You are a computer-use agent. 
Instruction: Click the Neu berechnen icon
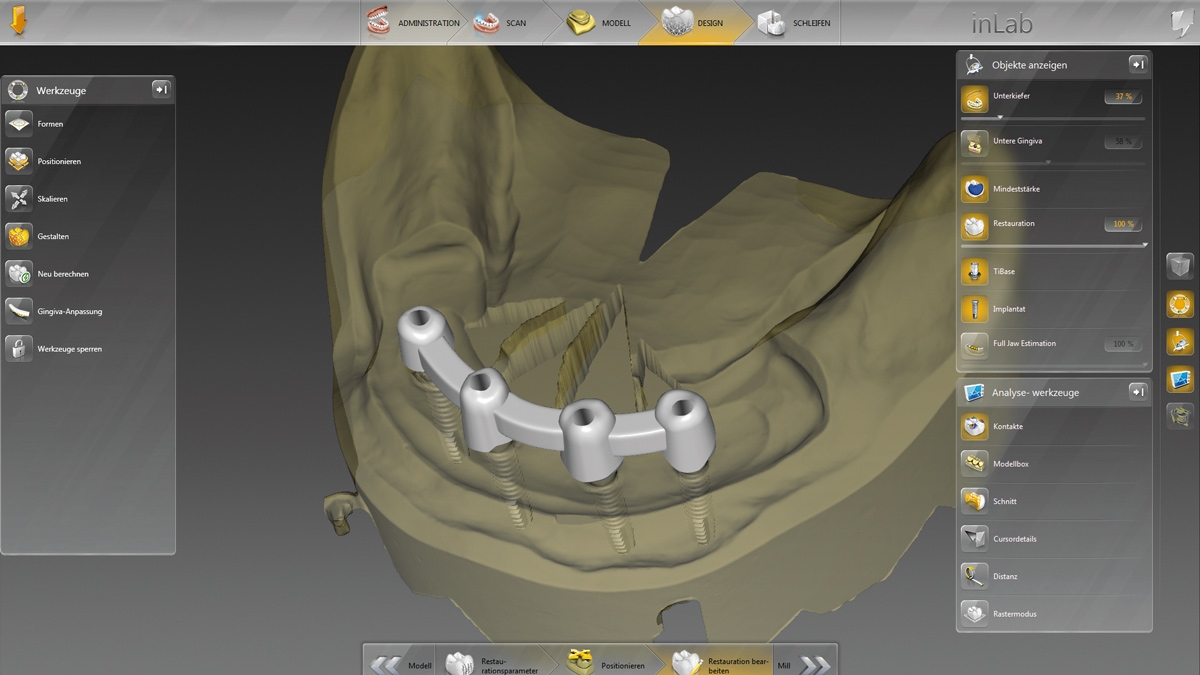point(20,274)
